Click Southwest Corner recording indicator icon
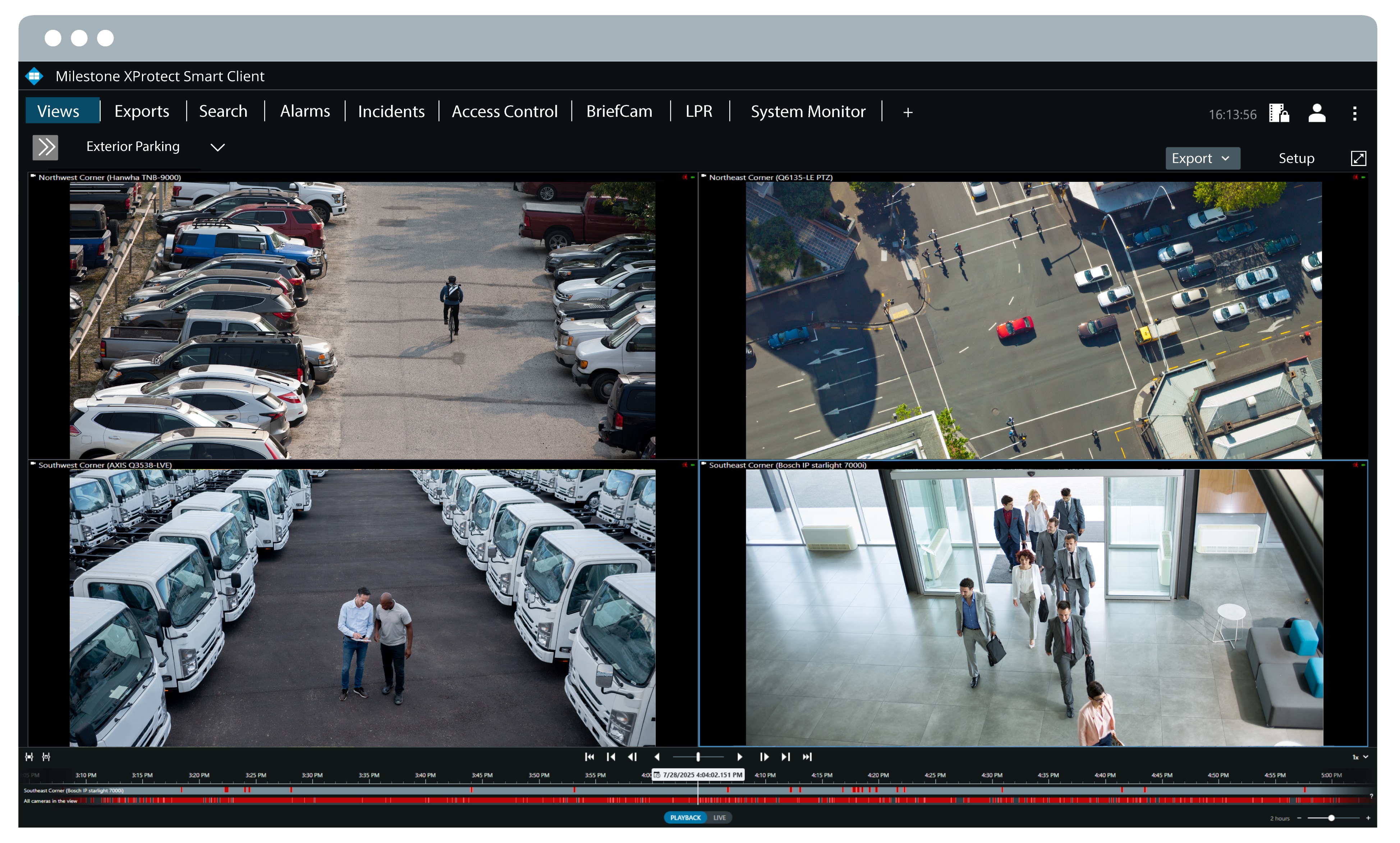The width and height of the screenshot is (1400, 843). point(685,465)
